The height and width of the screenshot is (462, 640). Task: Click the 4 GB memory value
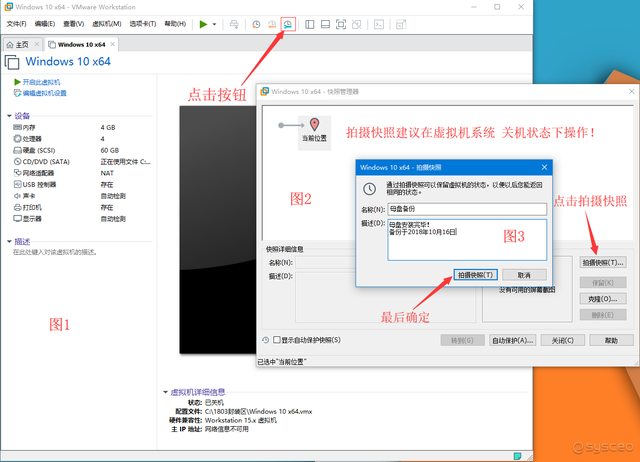pyautogui.click(x=108, y=127)
